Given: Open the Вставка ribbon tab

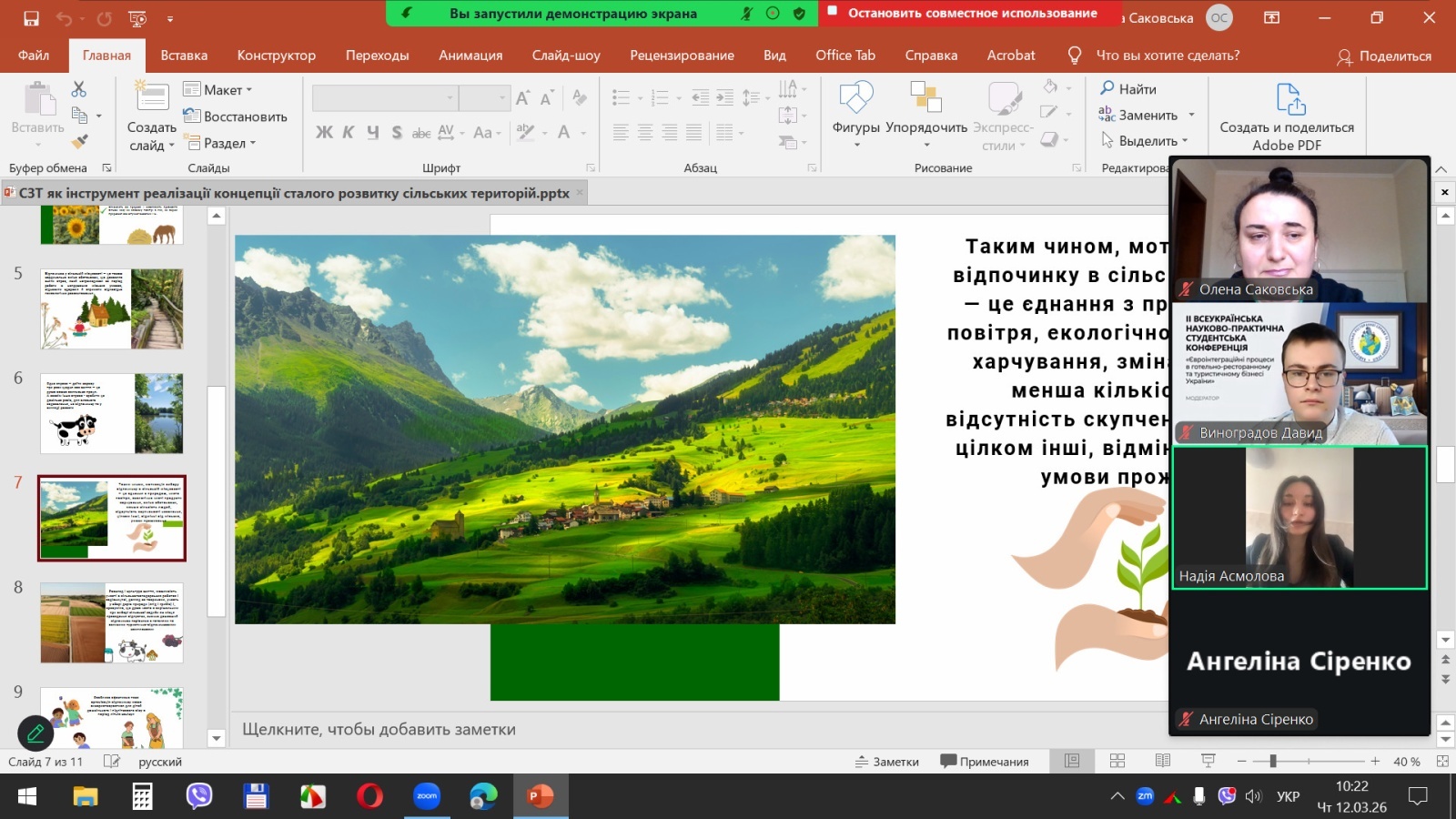Looking at the screenshot, I should [184, 56].
